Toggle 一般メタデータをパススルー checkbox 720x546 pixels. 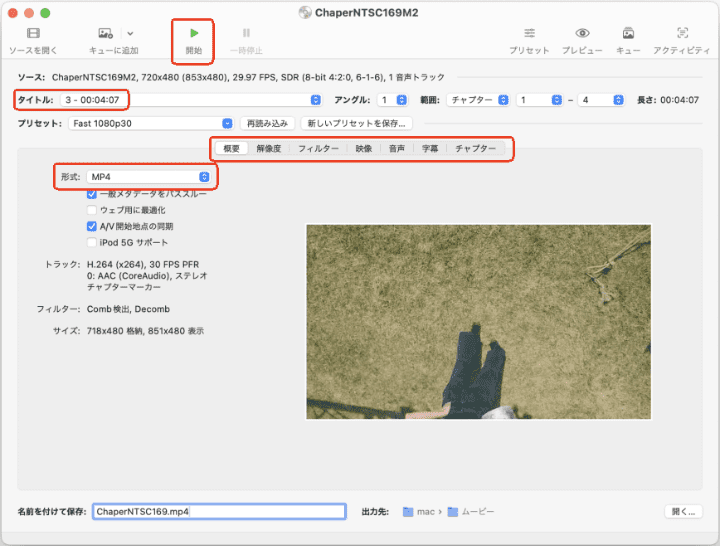click(x=92, y=194)
